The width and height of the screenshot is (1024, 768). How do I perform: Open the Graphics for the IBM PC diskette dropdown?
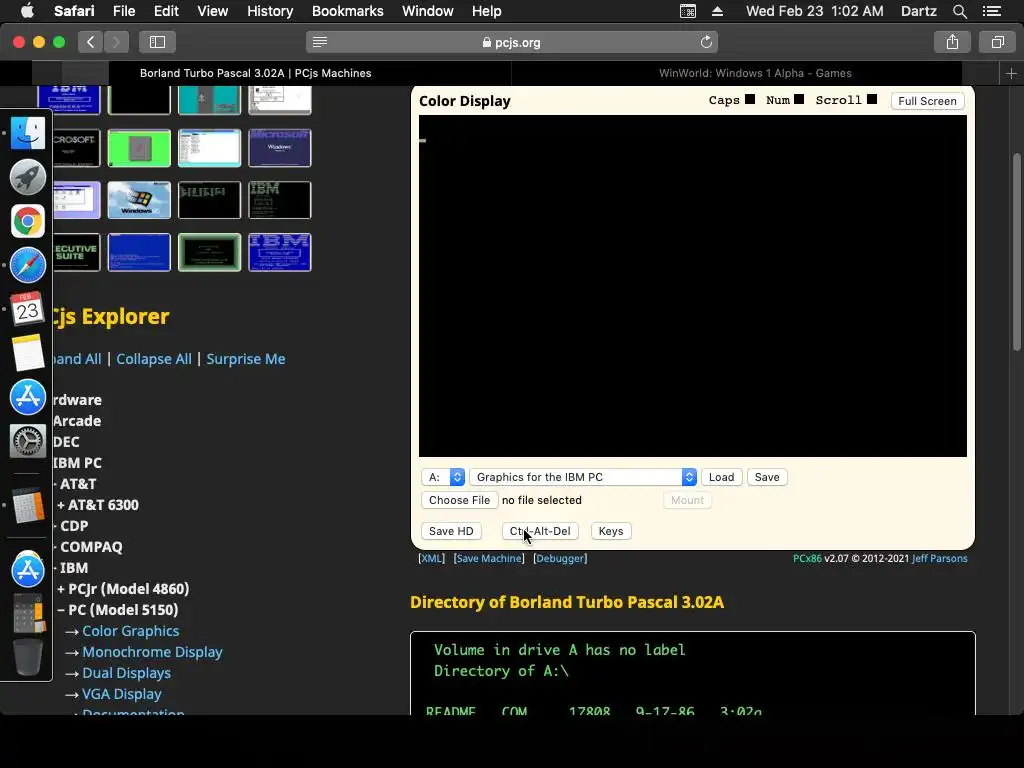point(583,477)
